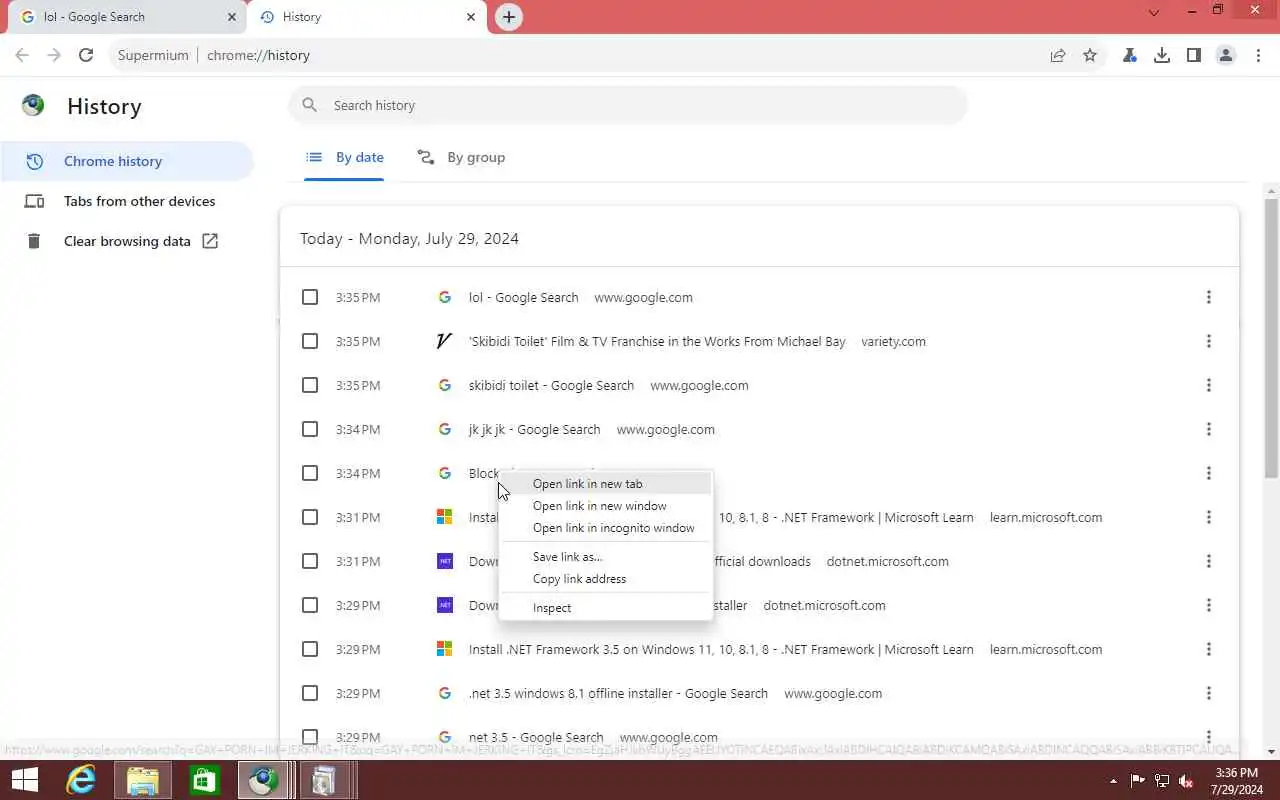Click the muted volume tray icon

[x=1186, y=780]
